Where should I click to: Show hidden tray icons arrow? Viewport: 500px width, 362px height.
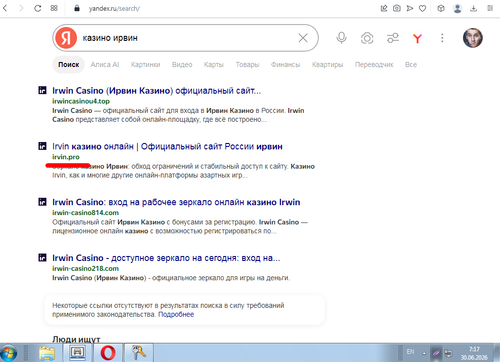pos(424,353)
